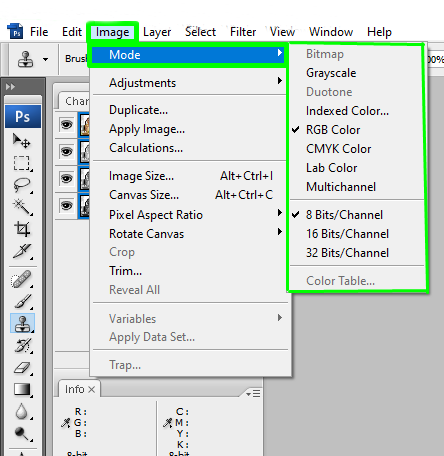Select the Move tool

(22, 141)
